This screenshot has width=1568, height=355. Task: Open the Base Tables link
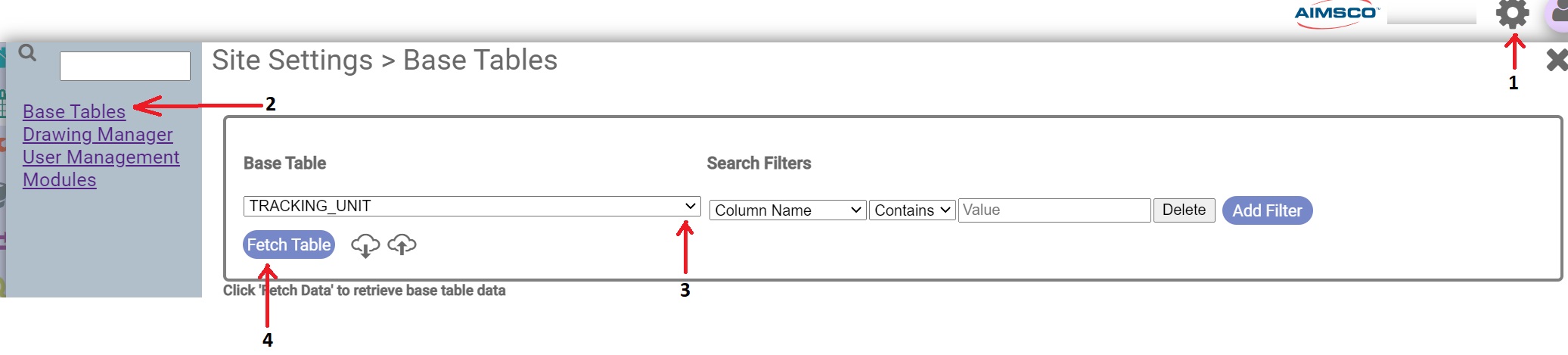(74, 111)
